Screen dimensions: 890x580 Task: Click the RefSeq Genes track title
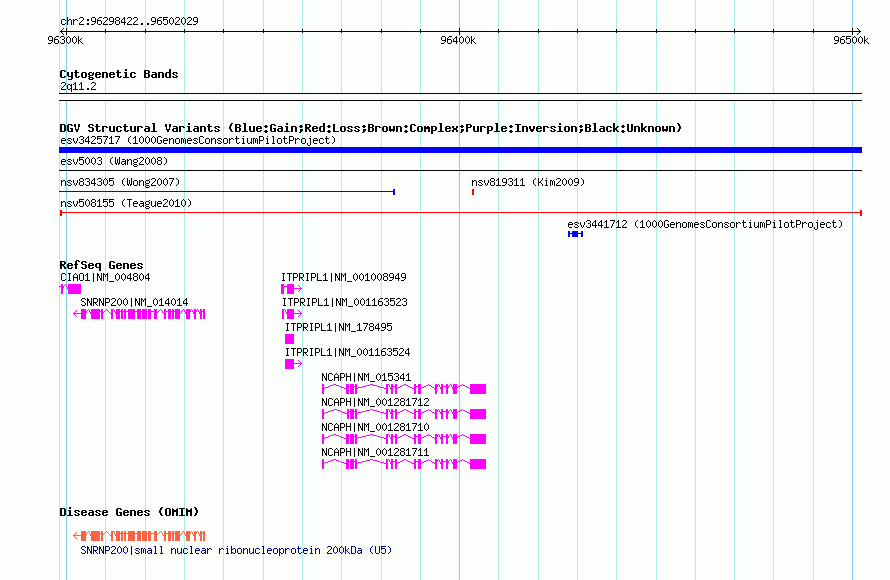pos(101,265)
